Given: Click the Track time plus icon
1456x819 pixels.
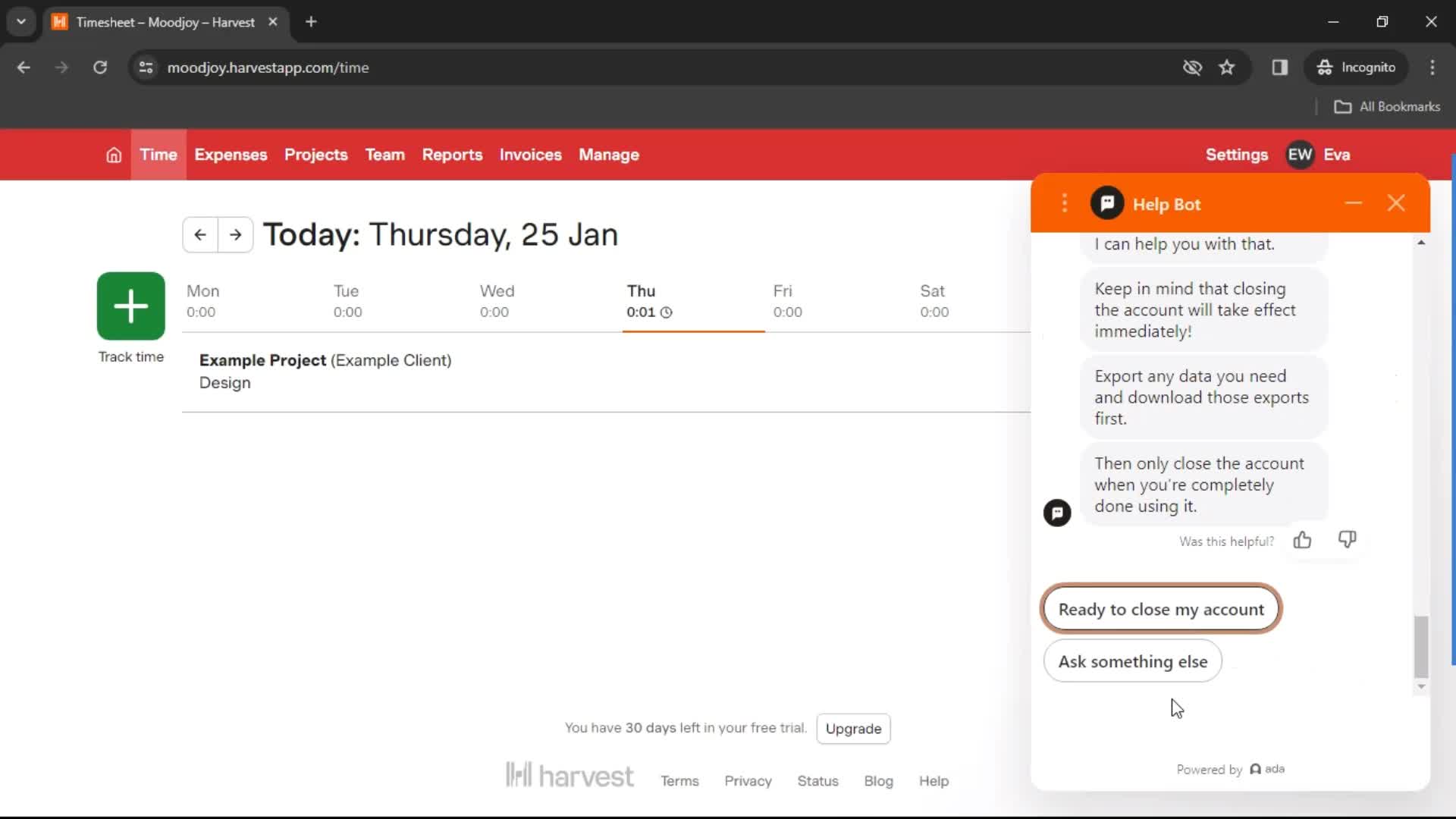Looking at the screenshot, I should pyautogui.click(x=131, y=305).
